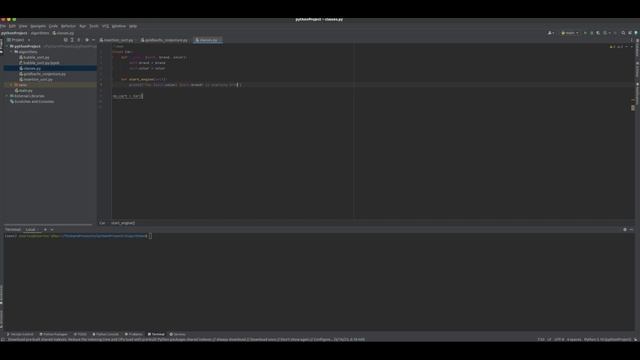
Task: Click pythonProject in the navigation bar
Action: (14, 33)
